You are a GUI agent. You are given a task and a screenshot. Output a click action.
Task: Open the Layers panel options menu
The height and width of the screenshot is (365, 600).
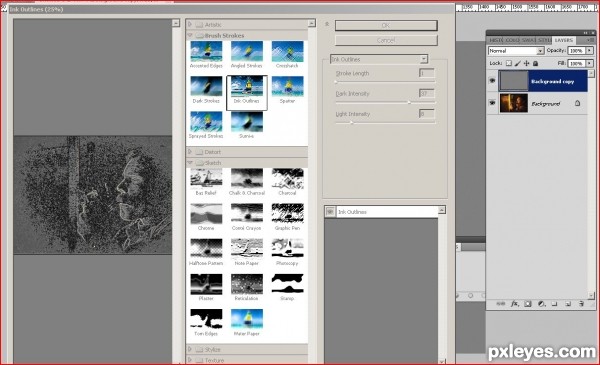click(x=591, y=40)
